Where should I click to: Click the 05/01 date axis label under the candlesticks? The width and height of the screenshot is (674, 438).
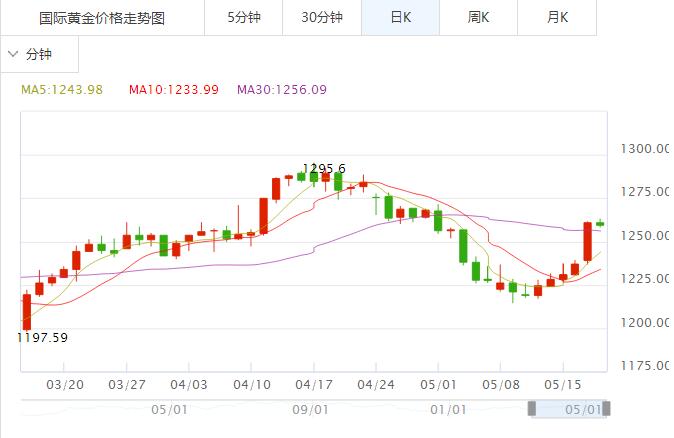pyautogui.click(x=438, y=384)
